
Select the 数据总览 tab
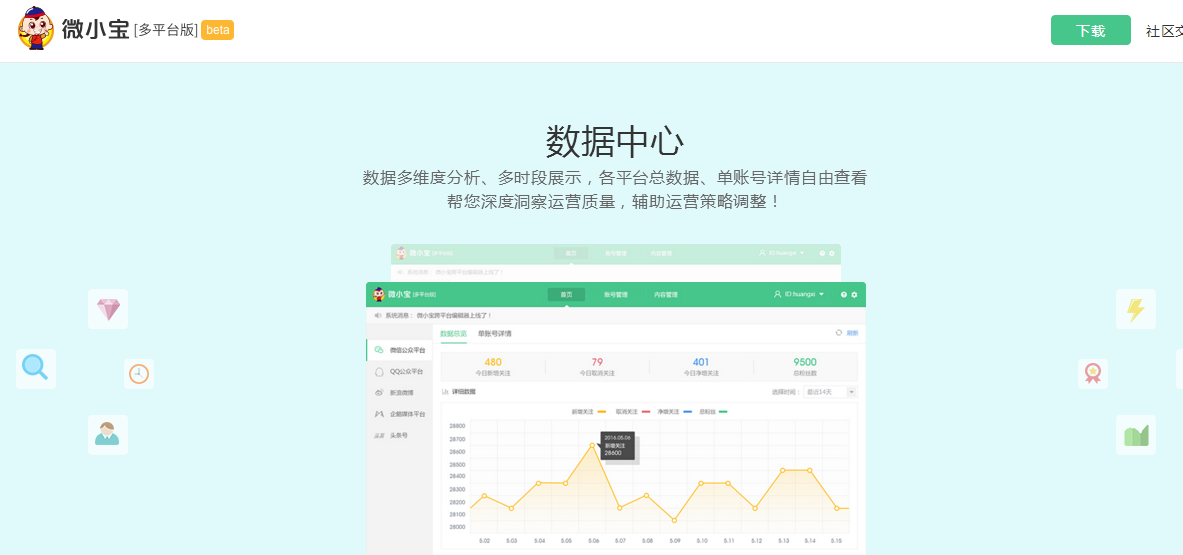453,333
